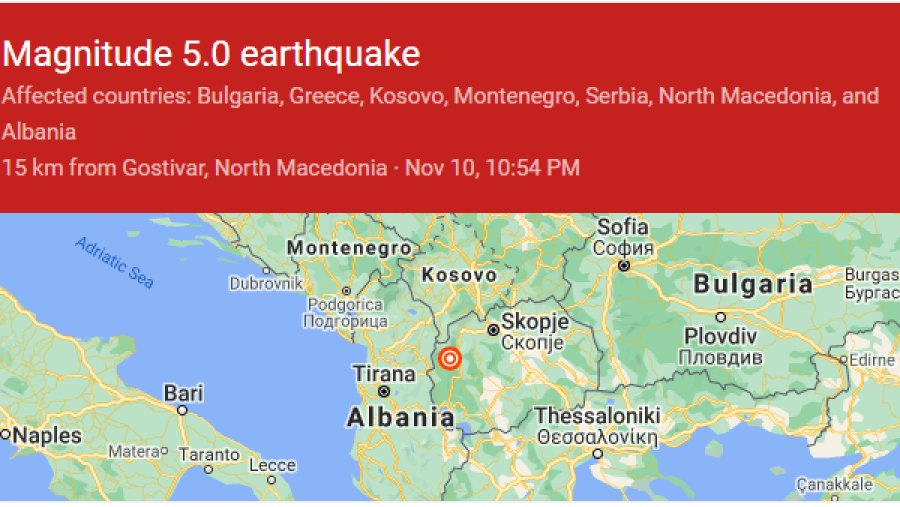Click the red earthquake epicenter marker

[450, 359]
